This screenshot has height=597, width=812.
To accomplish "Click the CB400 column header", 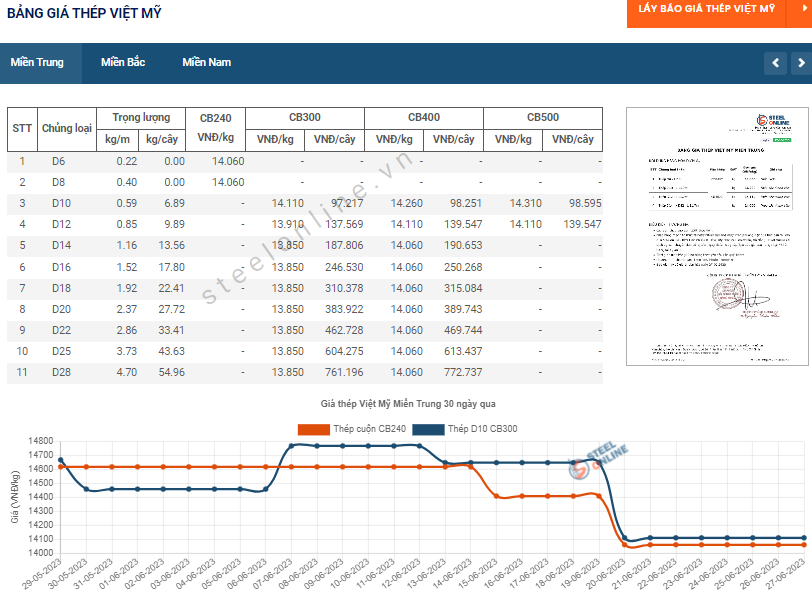I will 424,118.
